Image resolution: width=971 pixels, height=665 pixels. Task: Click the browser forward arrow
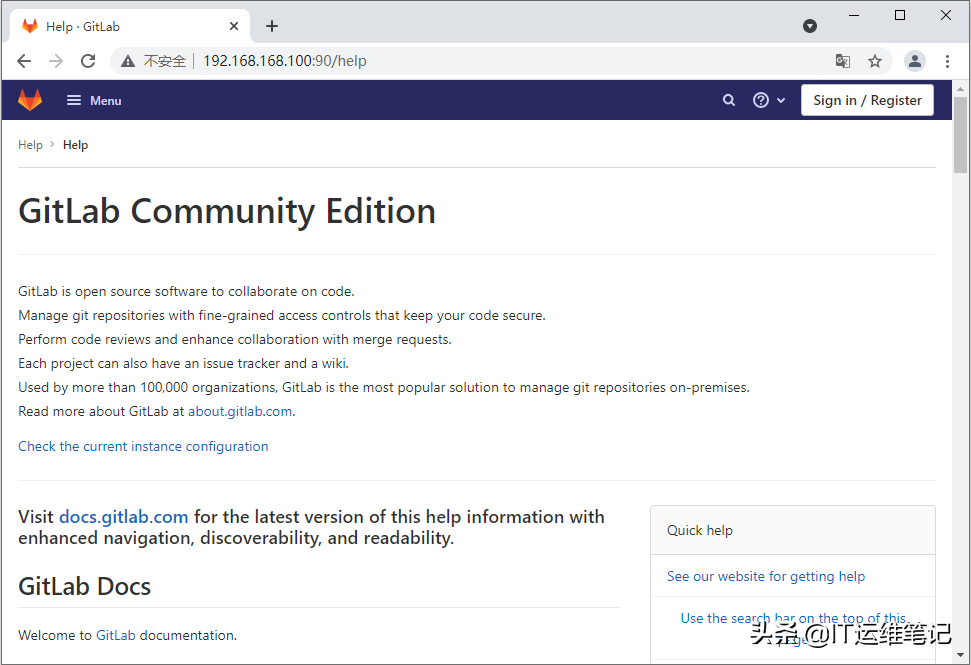56,61
